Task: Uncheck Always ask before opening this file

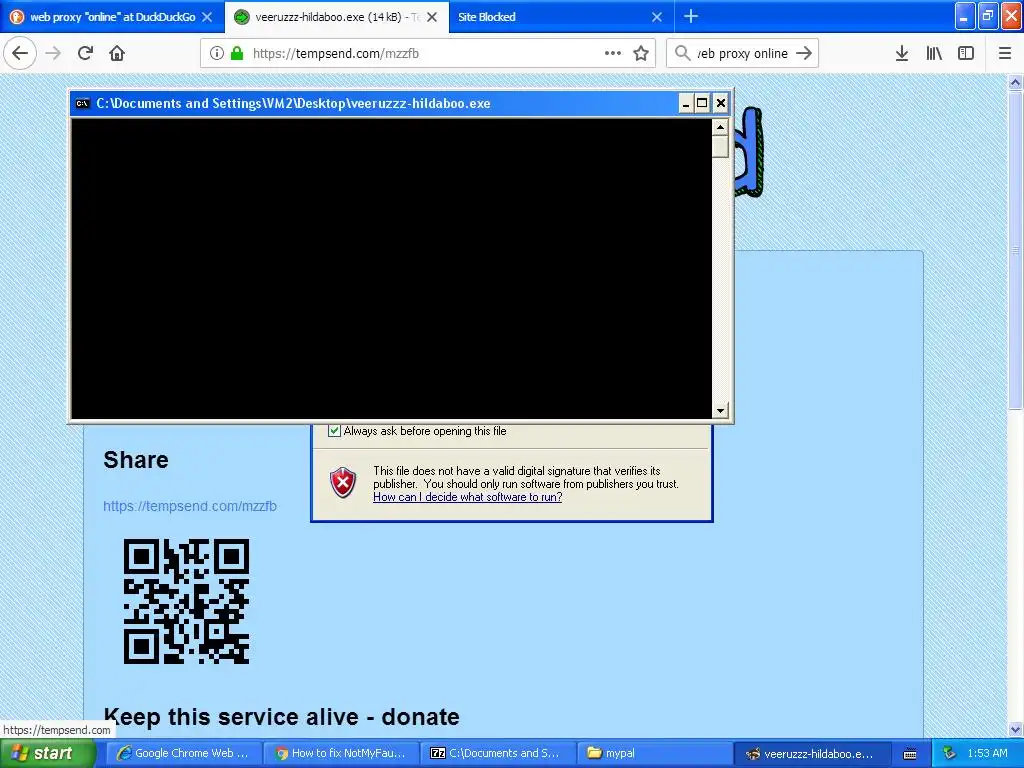Action: (334, 431)
